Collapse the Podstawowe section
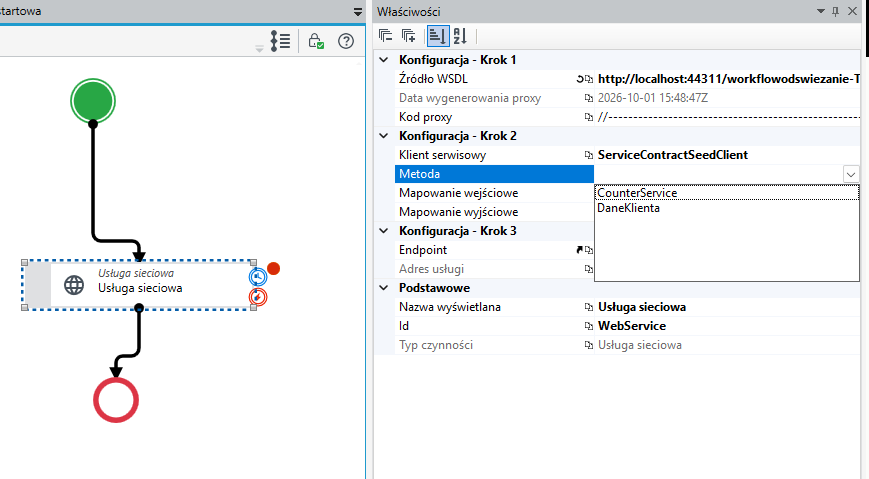Image resolution: width=869 pixels, height=479 pixels. point(384,288)
